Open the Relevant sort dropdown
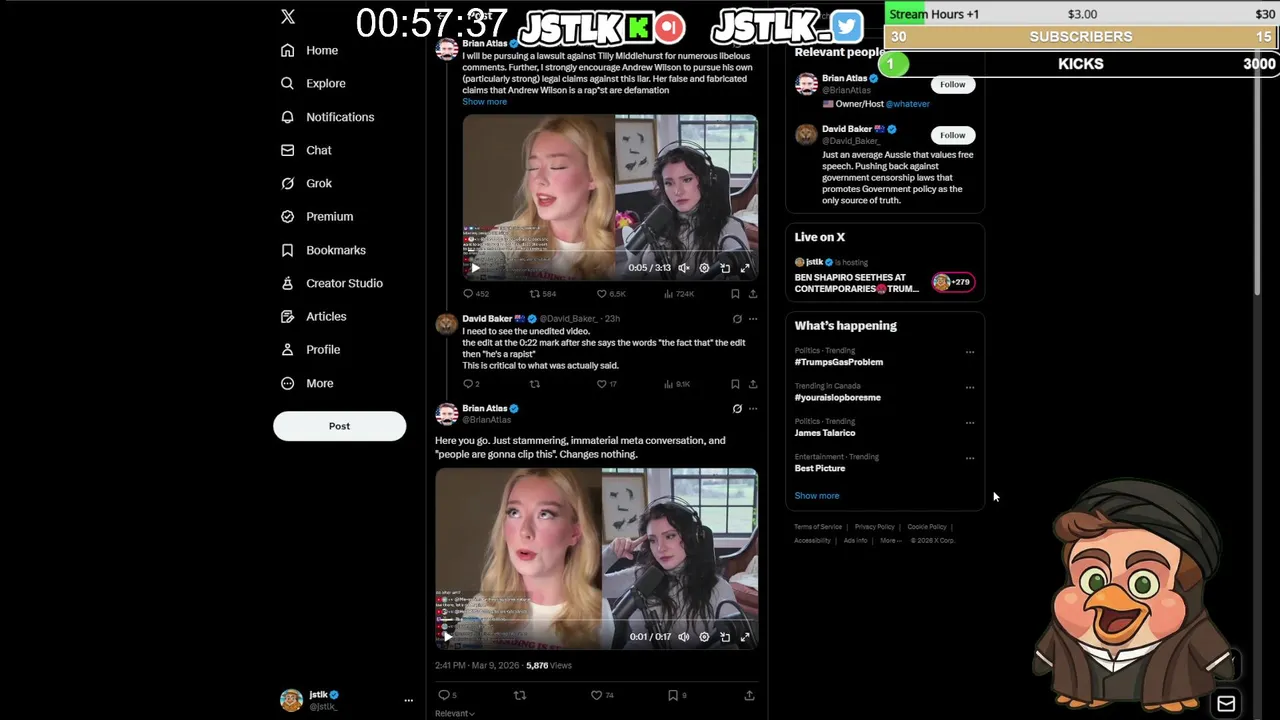 454,713
